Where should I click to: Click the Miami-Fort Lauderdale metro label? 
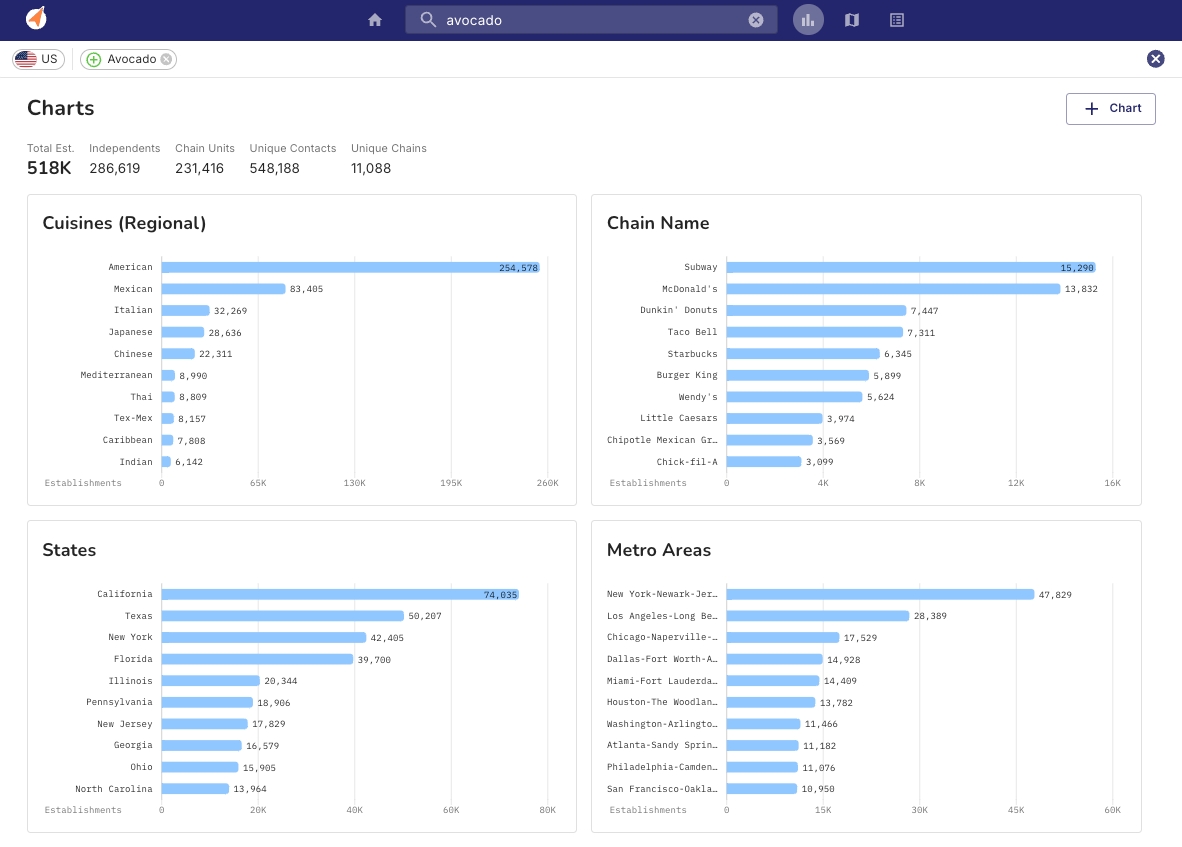click(662, 681)
